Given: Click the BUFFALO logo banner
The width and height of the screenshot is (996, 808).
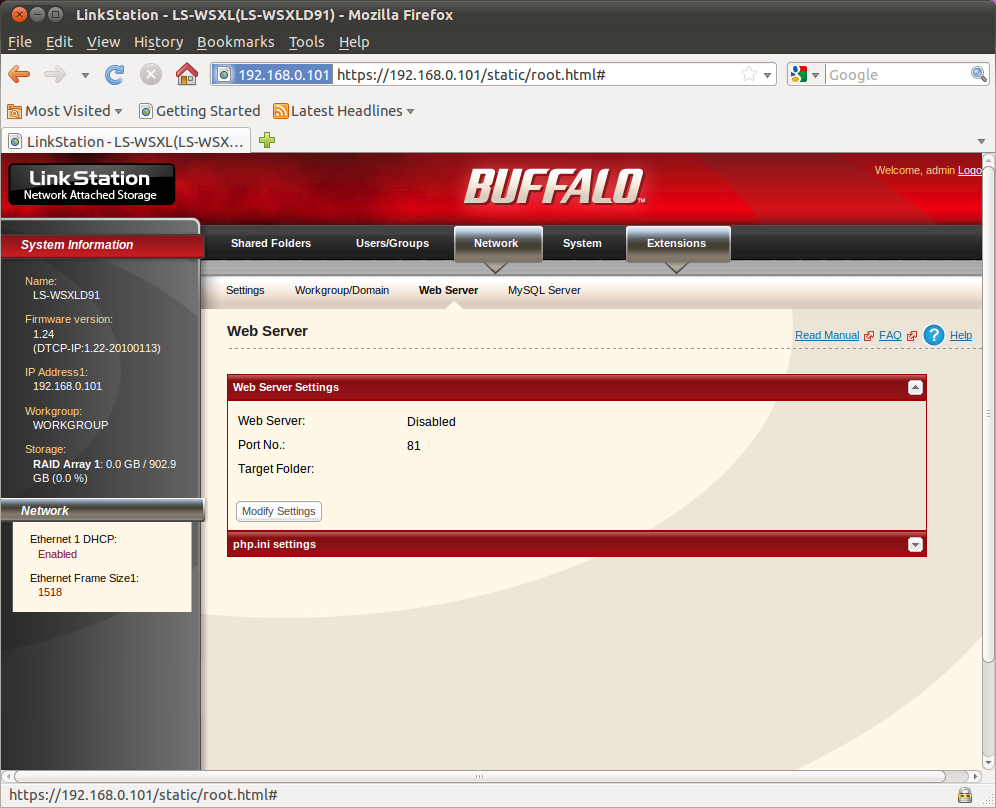Looking at the screenshot, I should [555, 186].
